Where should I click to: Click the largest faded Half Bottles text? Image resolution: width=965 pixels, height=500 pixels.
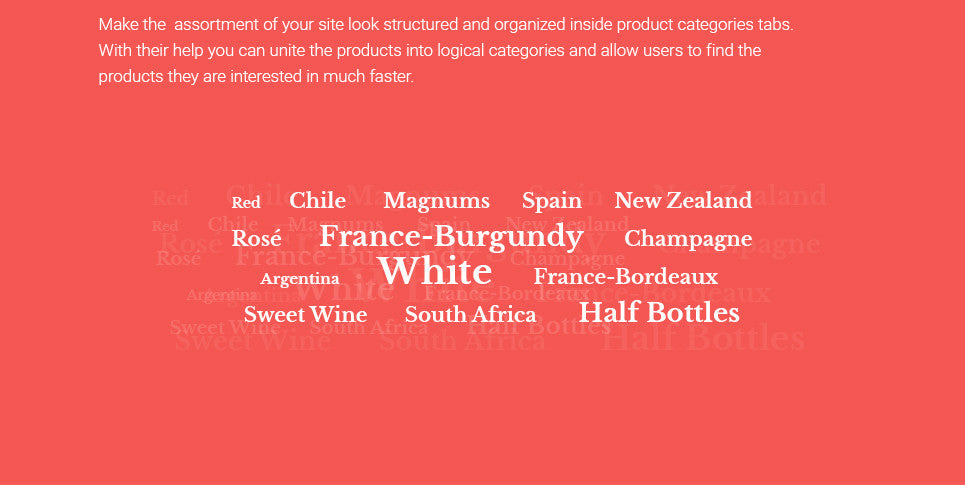click(703, 339)
